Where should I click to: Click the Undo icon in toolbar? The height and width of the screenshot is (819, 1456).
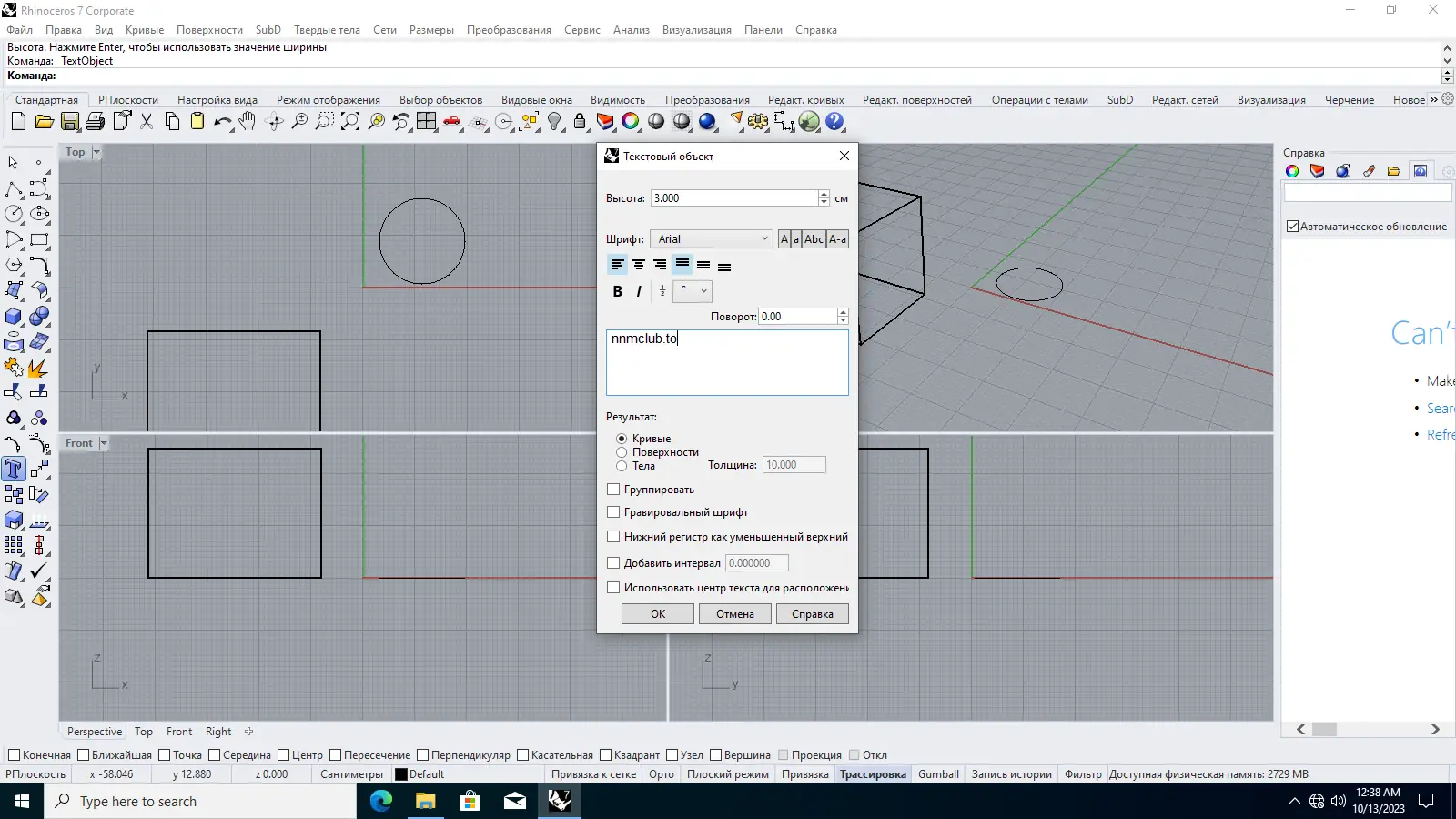(x=222, y=122)
